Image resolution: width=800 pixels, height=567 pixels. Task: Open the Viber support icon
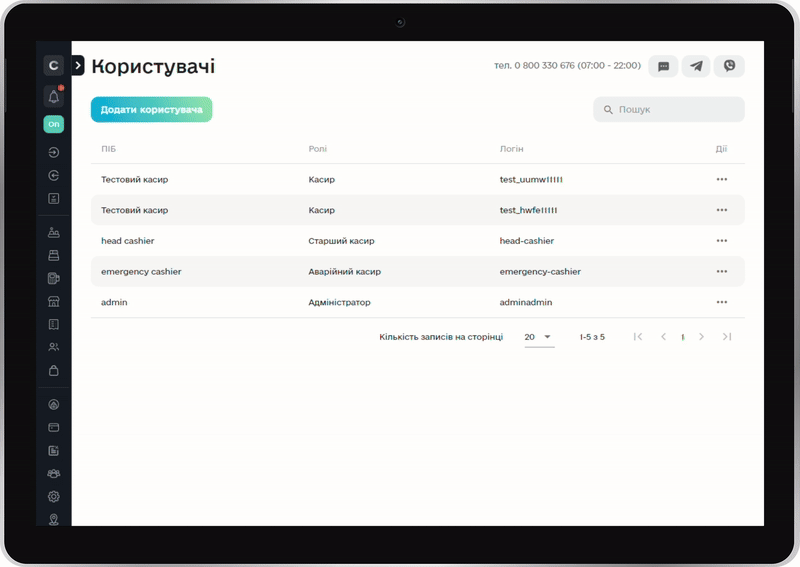(x=729, y=66)
